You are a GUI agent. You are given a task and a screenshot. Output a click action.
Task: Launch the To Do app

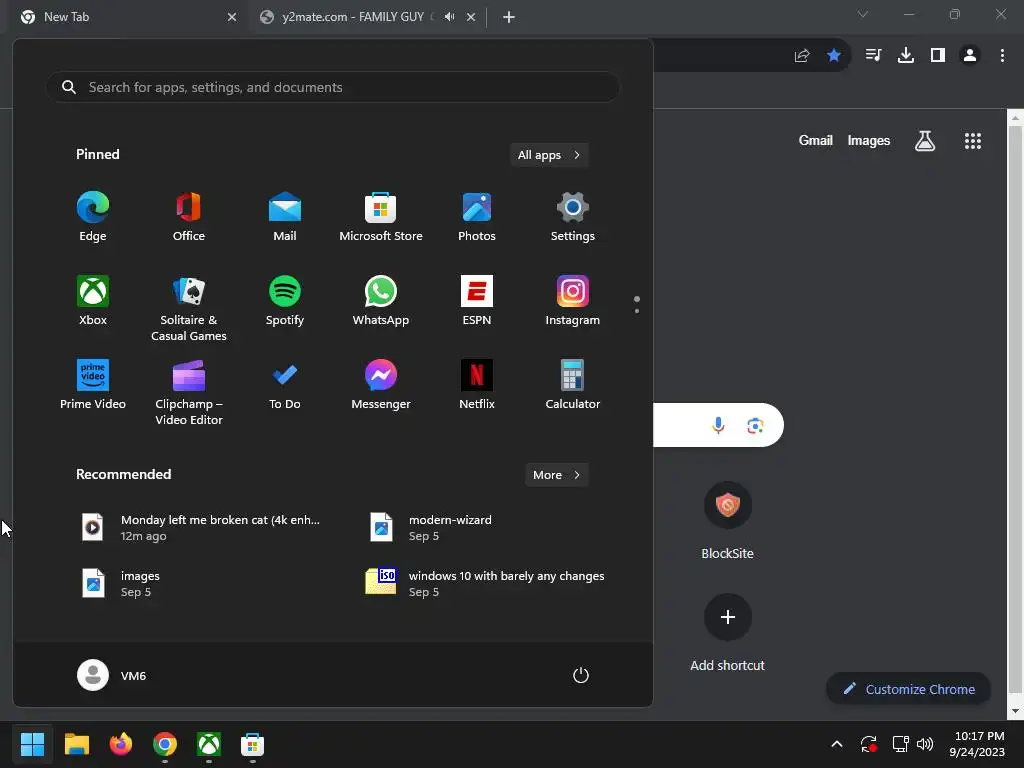click(x=285, y=385)
